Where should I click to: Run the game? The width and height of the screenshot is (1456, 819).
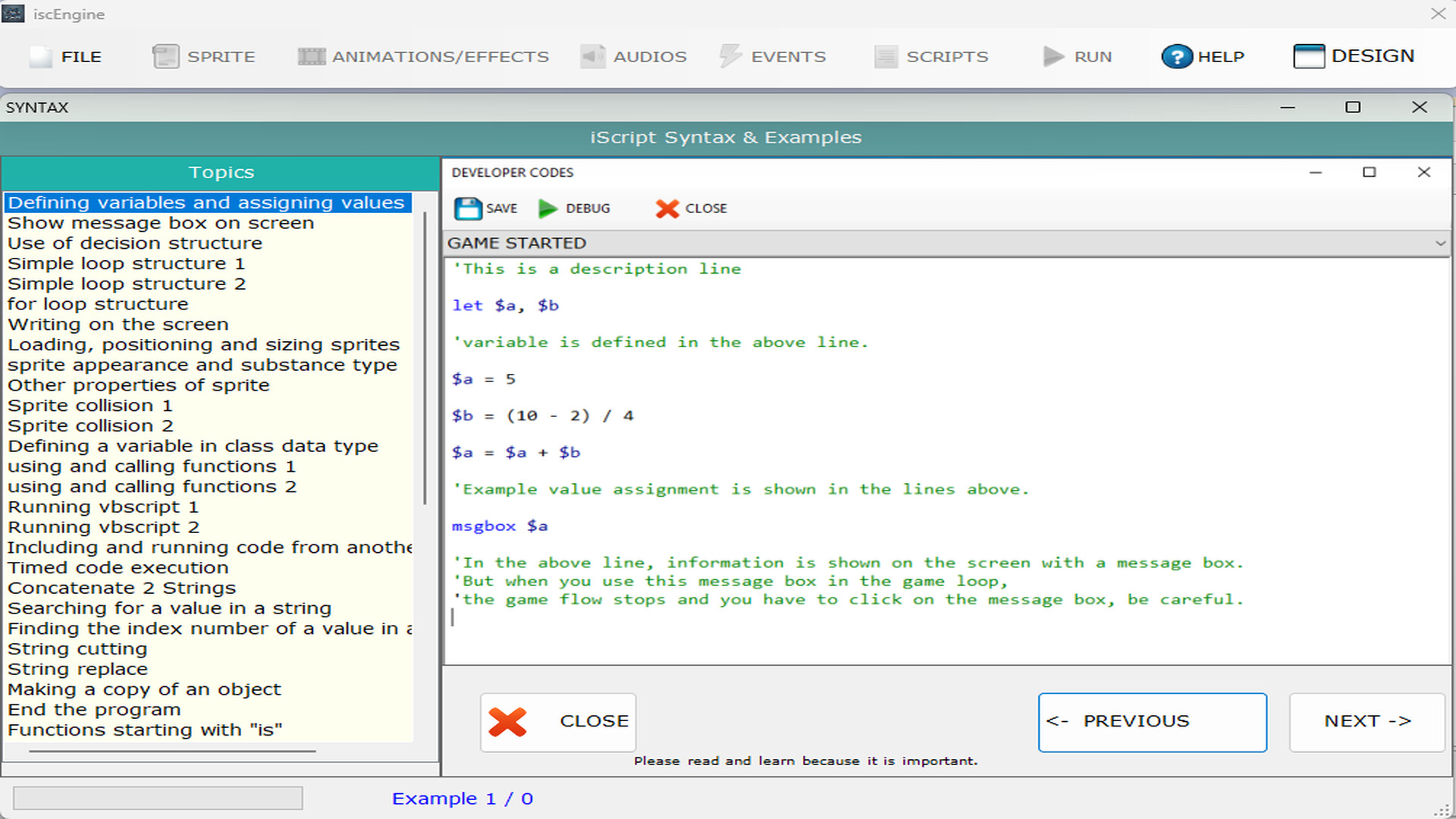[x=1078, y=56]
